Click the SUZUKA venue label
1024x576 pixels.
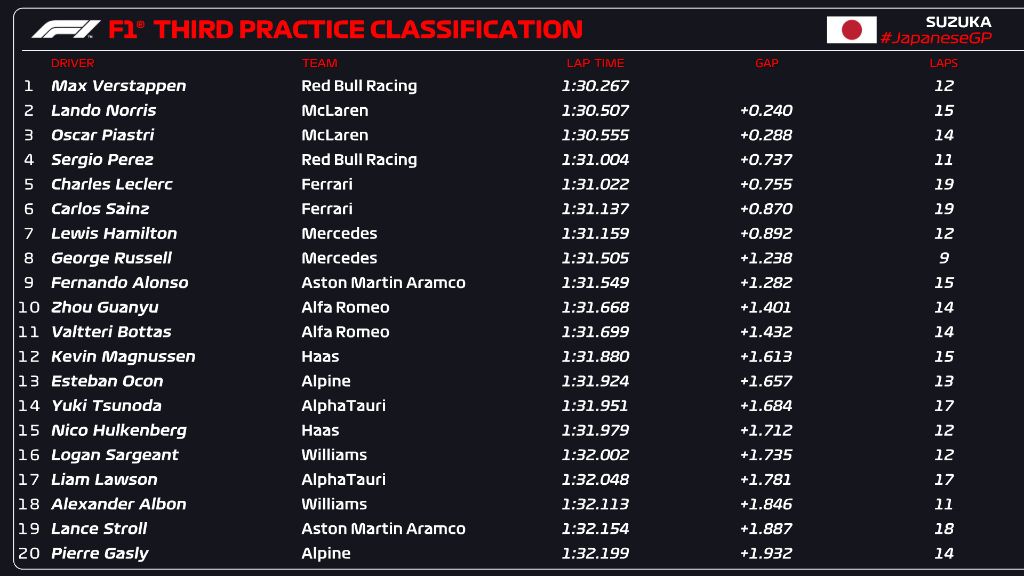pyautogui.click(x=958, y=22)
